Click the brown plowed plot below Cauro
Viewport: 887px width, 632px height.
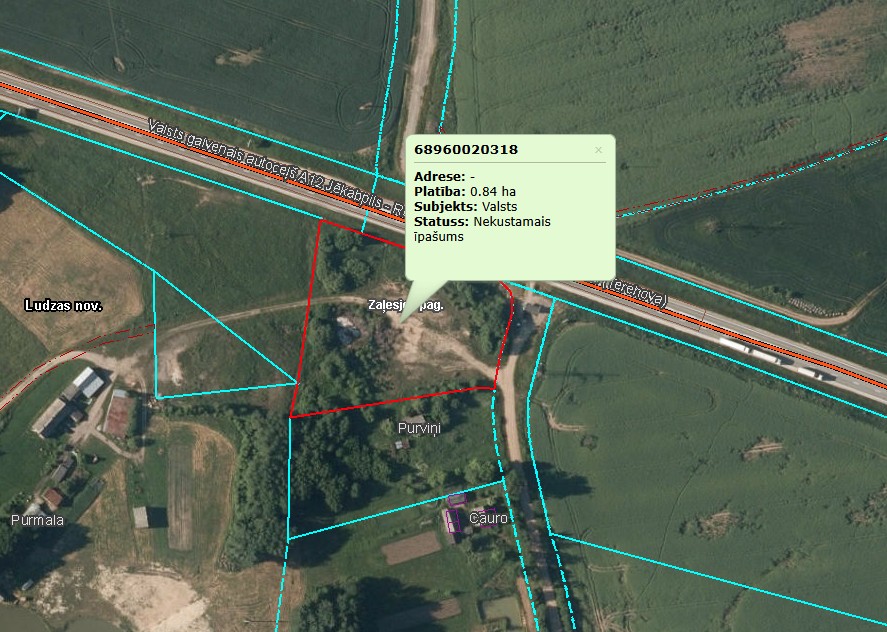coord(411,547)
